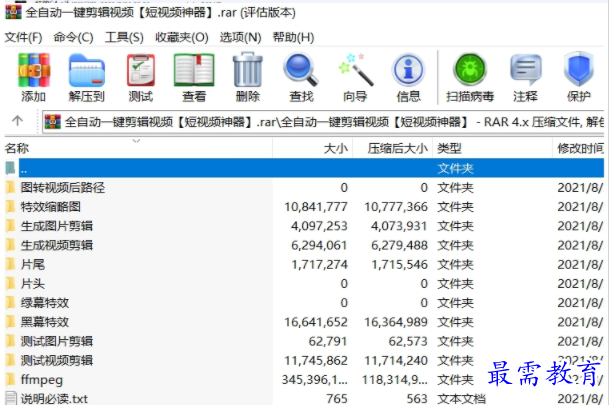609x405 pixels.
Task: Click packed size value 1,715,546
Action: pyautogui.click(x=399, y=264)
